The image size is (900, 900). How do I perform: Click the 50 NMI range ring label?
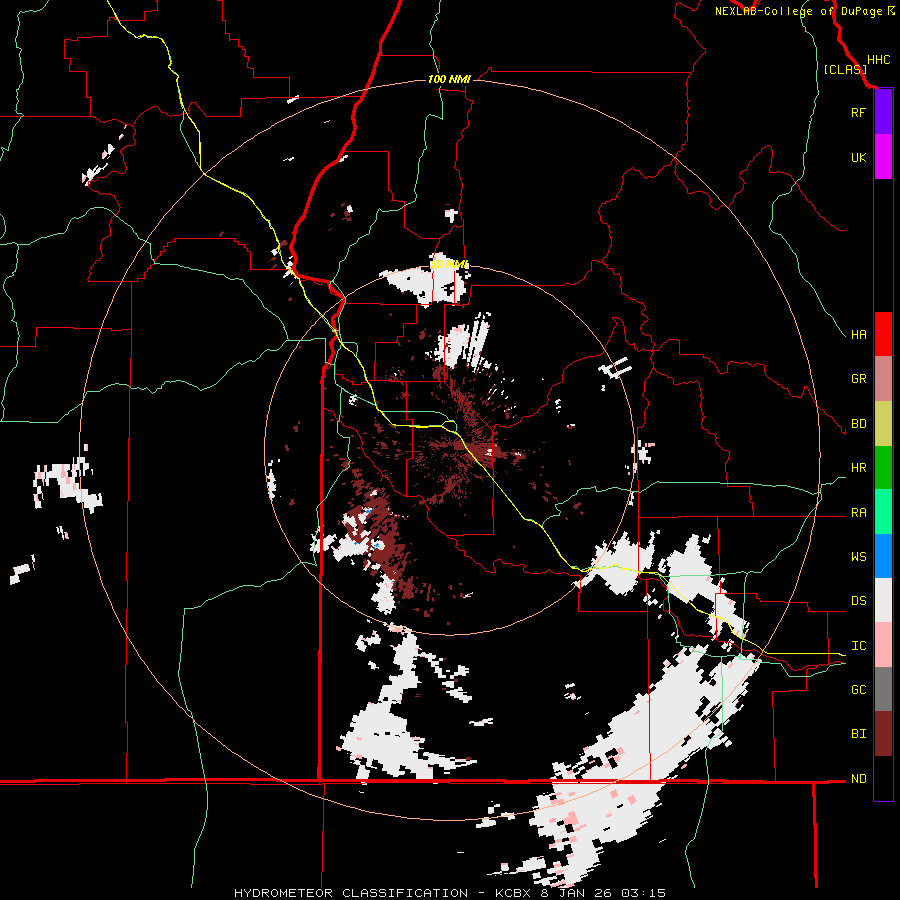pyautogui.click(x=449, y=264)
